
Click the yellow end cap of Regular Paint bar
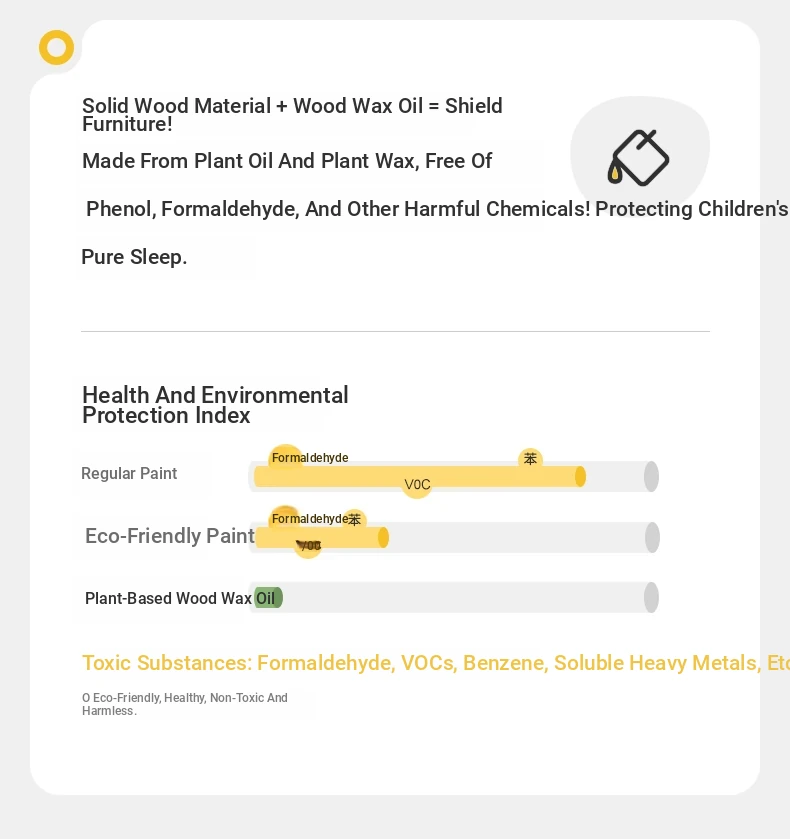coord(580,476)
